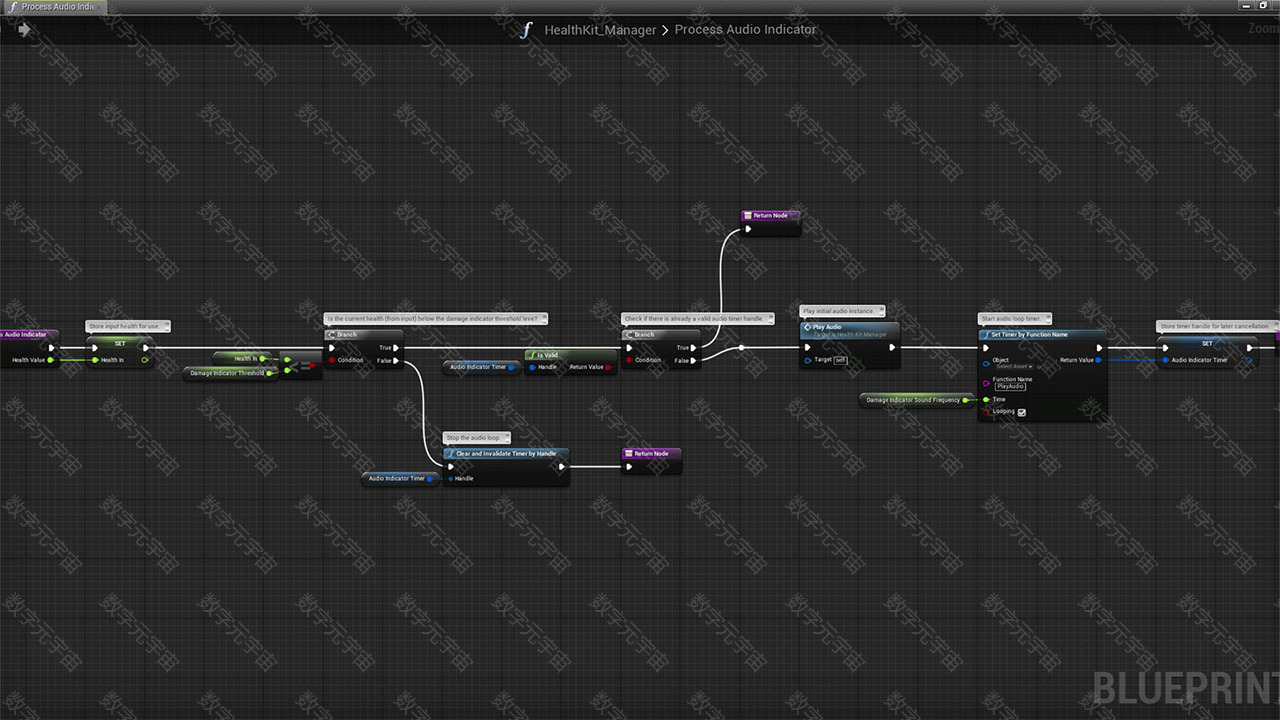Switch to the Process Audio Indicator tab

[54, 6]
